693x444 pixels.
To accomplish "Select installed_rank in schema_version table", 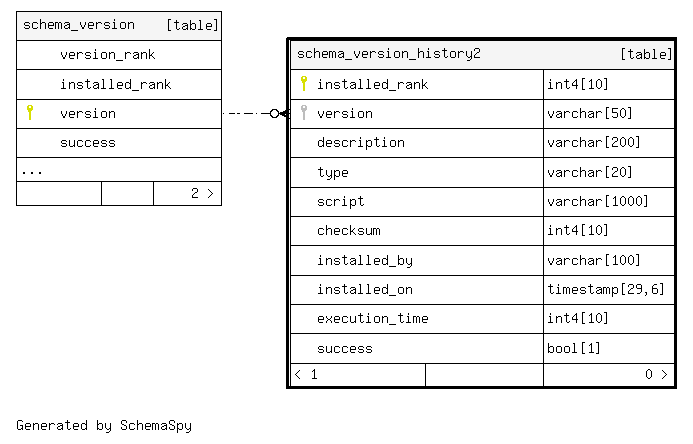I will pyautogui.click(x=119, y=84).
